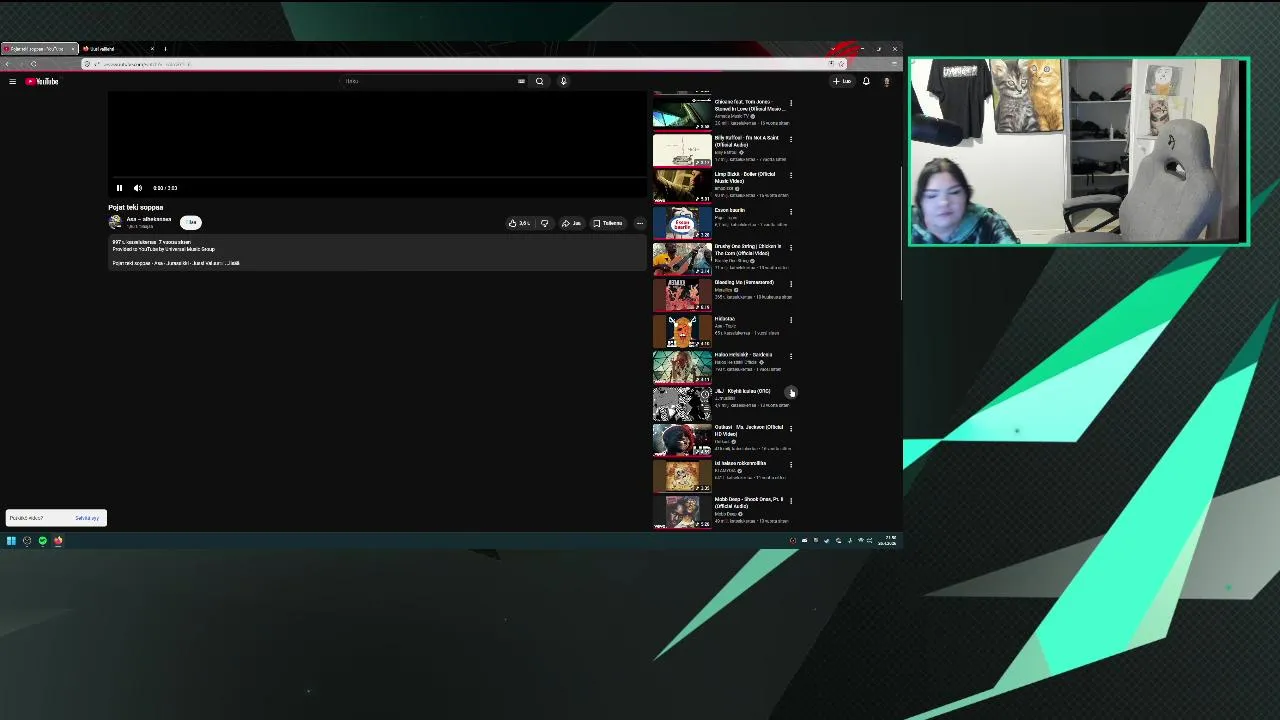Start voice search with the microphone icon
This screenshot has height=720, width=1280.
563,81
